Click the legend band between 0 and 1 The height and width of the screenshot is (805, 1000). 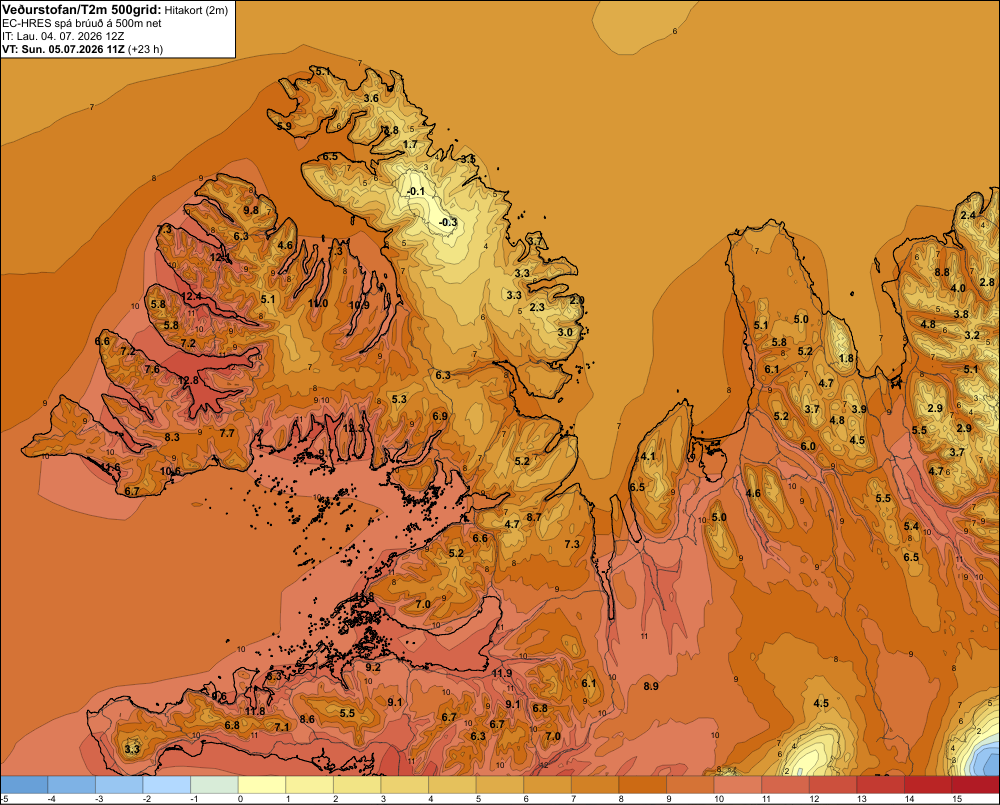[x=261, y=785]
